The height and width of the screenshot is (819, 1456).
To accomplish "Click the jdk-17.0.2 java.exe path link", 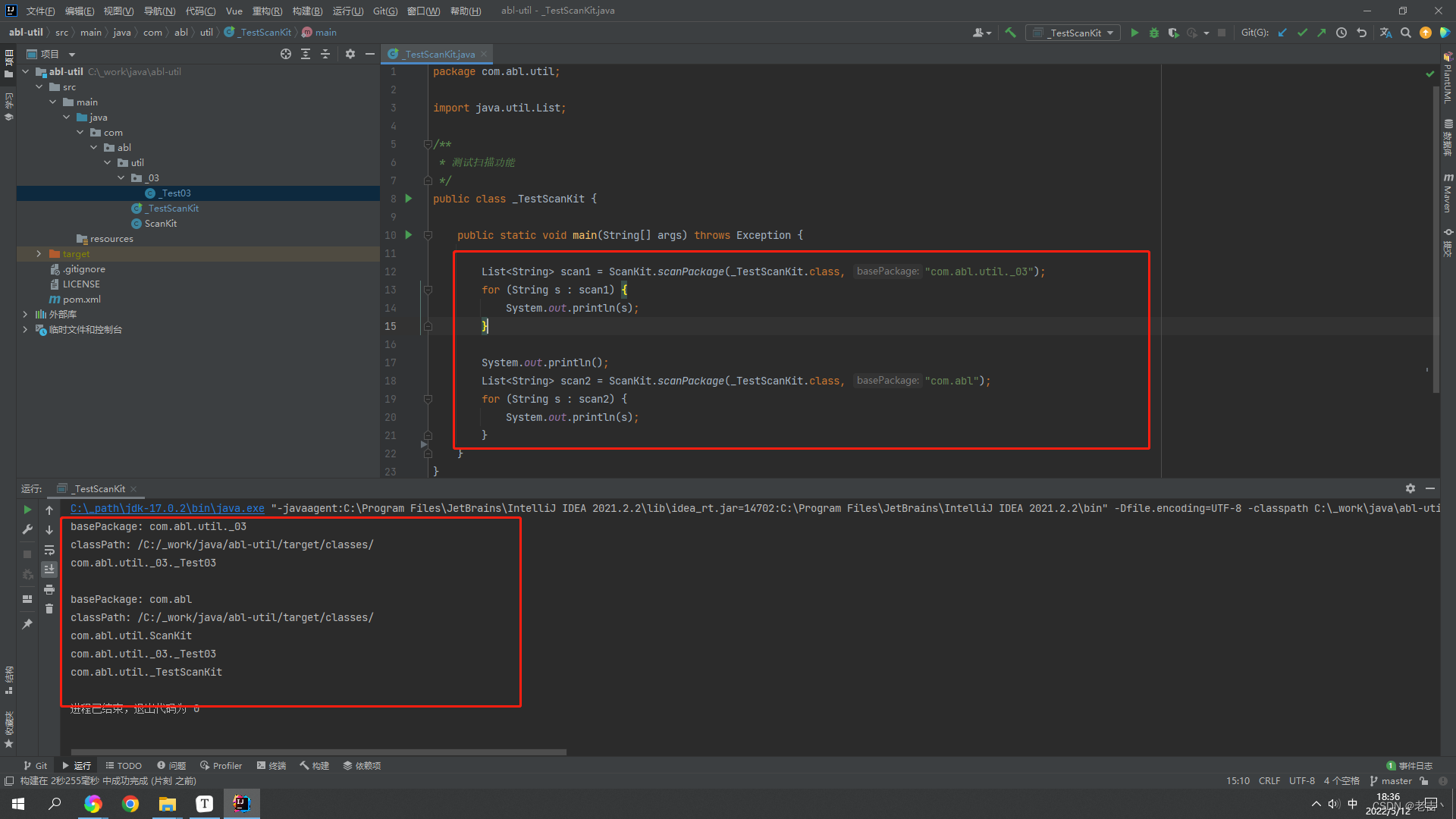I will [x=167, y=508].
